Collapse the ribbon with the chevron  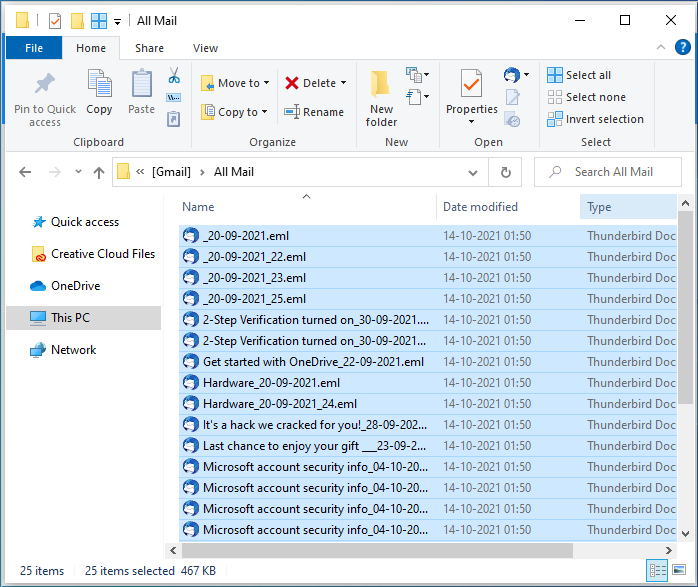[661, 47]
